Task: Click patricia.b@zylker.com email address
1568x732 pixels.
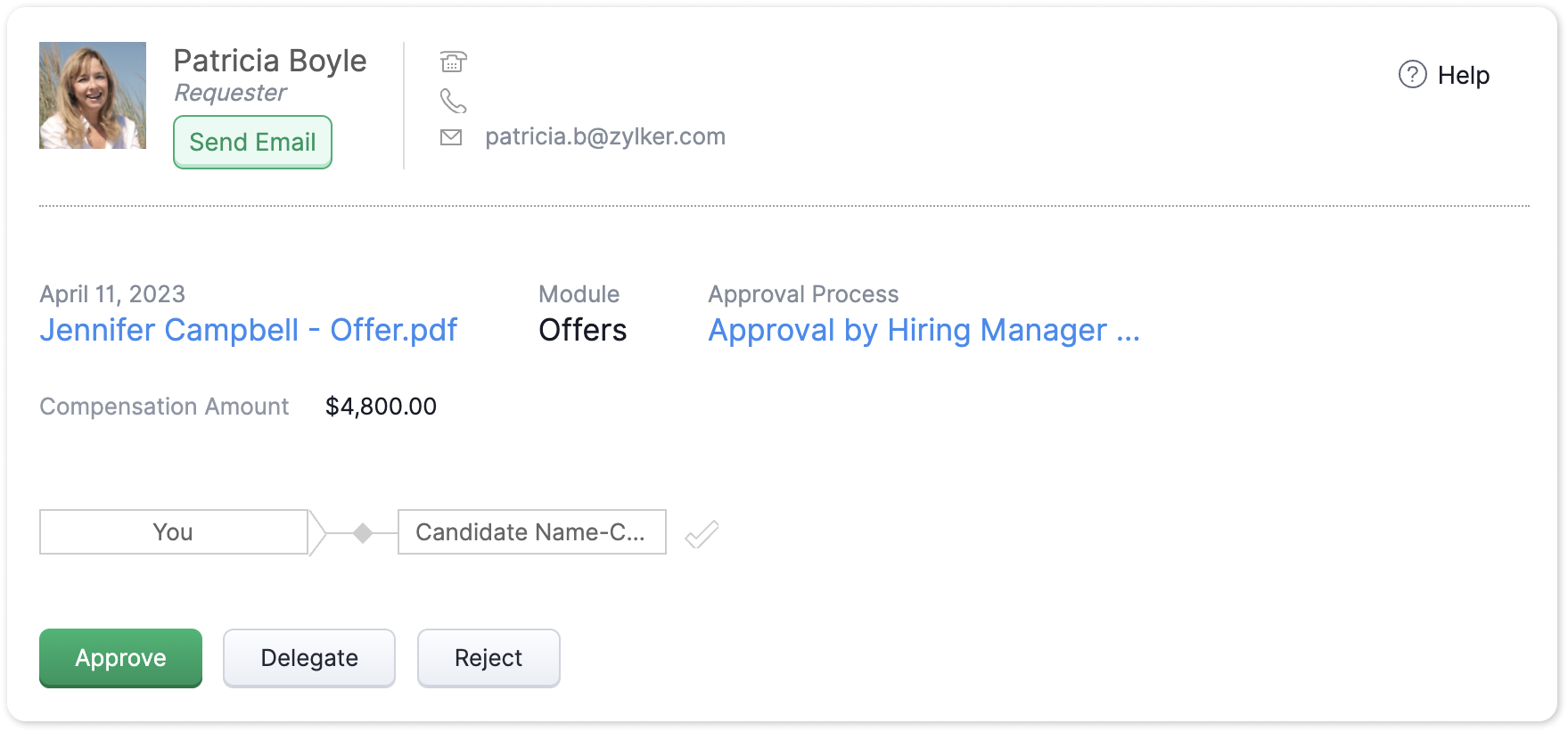Action: pyautogui.click(x=605, y=136)
